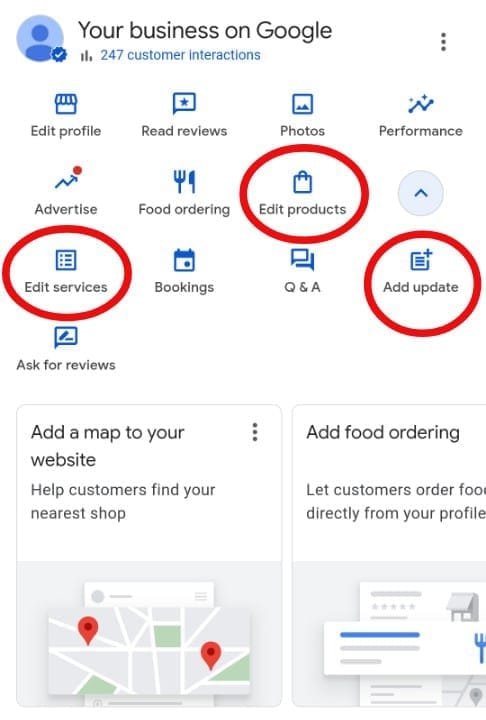
Task: Collapse the actions with the chevron button
Action: [421, 193]
